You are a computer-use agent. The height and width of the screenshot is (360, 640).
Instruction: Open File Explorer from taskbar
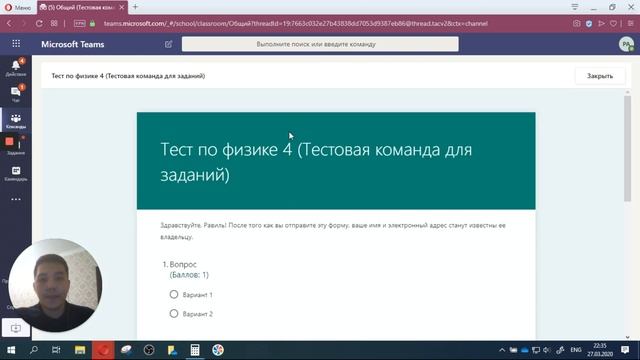(x=80, y=350)
